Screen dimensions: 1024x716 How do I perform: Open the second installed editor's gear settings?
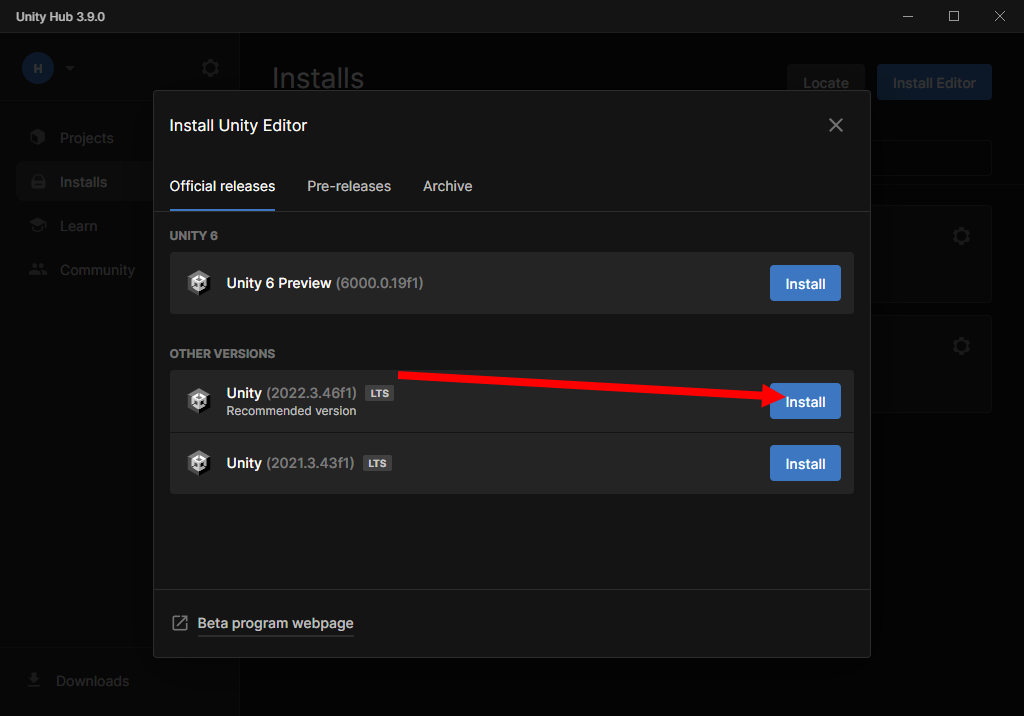click(961, 346)
